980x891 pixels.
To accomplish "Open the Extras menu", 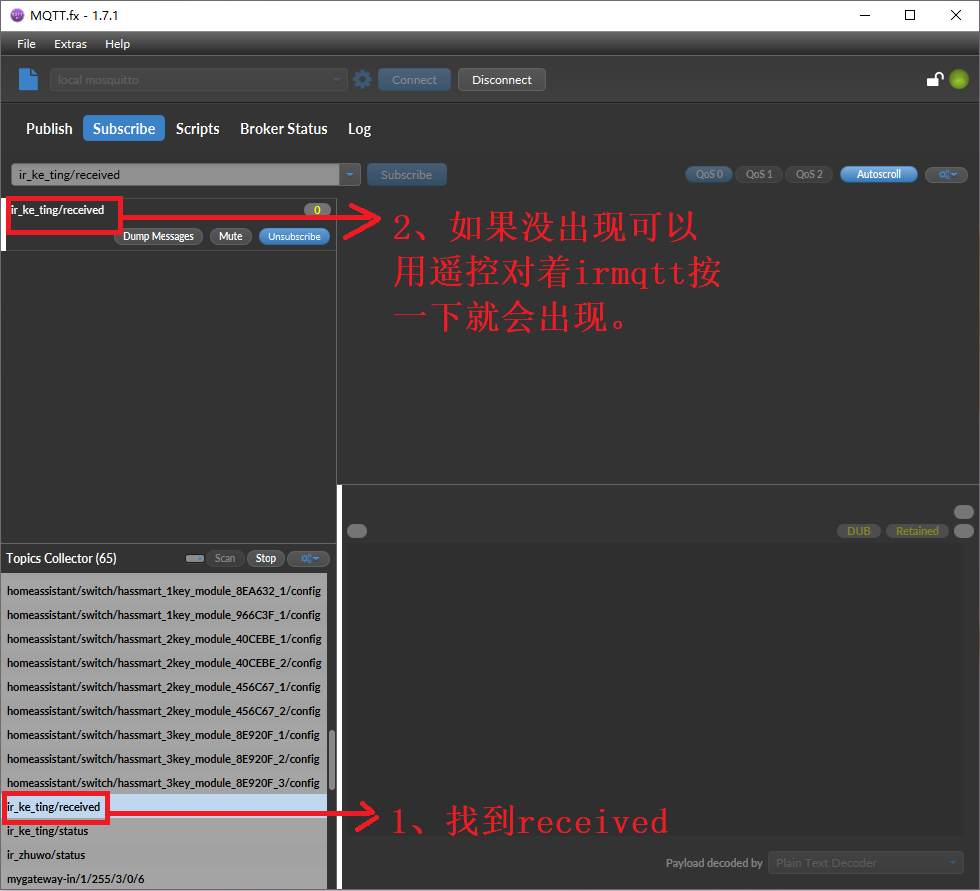I will coord(70,44).
